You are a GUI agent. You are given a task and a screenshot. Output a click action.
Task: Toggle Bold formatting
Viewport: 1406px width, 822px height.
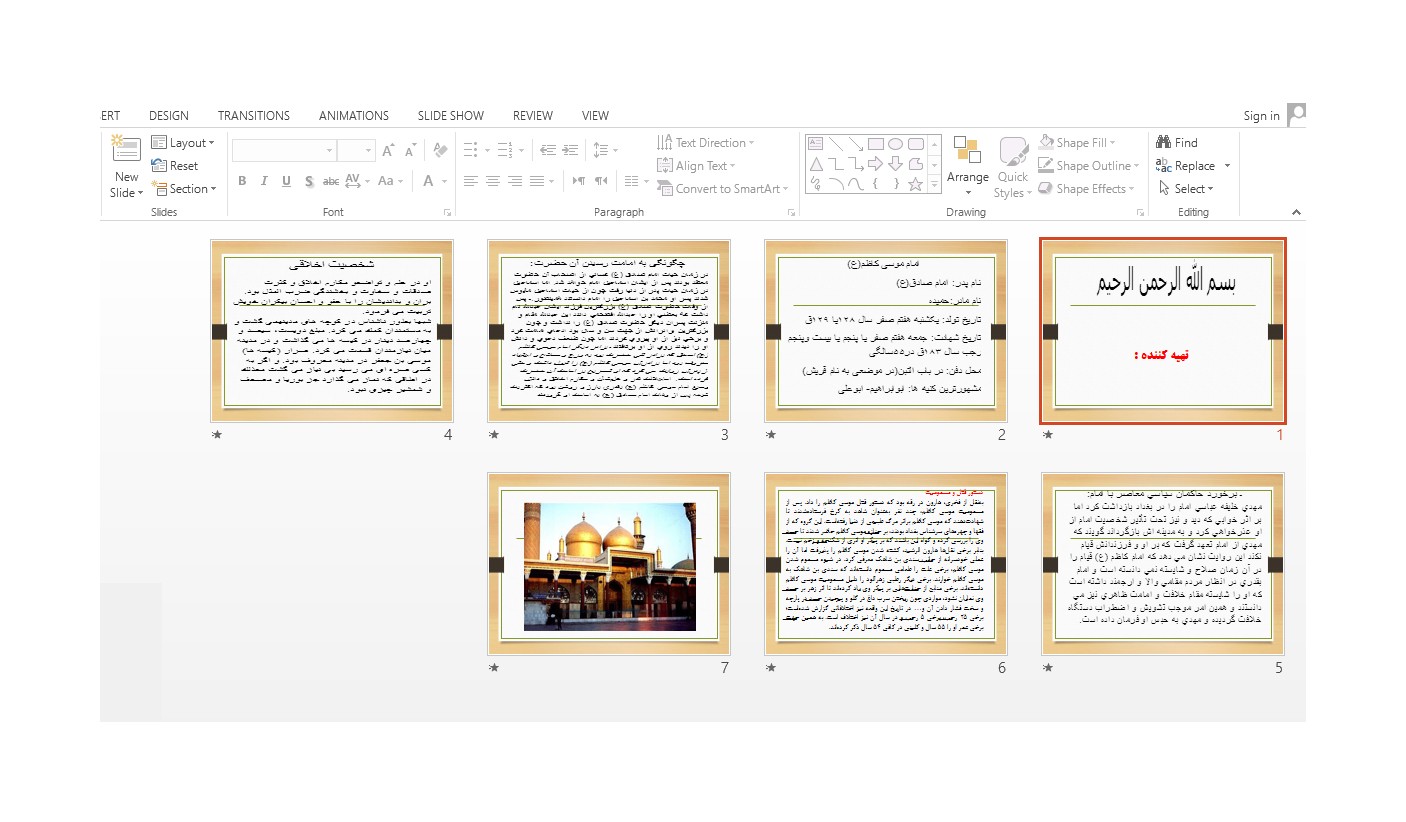click(x=242, y=181)
